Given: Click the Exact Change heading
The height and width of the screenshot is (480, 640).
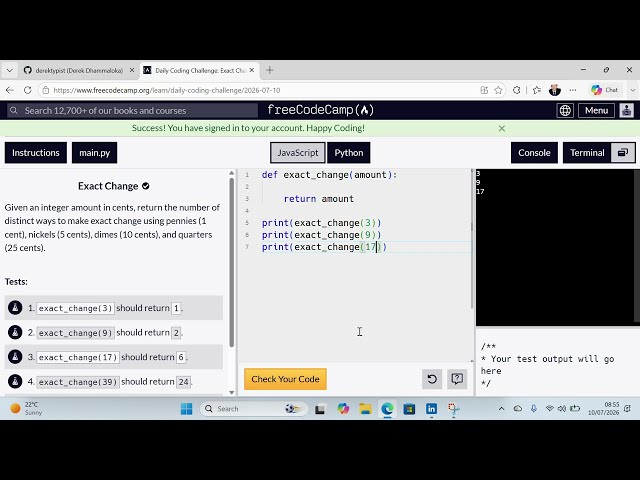Looking at the screenshot, I should (x=108, y=186).
